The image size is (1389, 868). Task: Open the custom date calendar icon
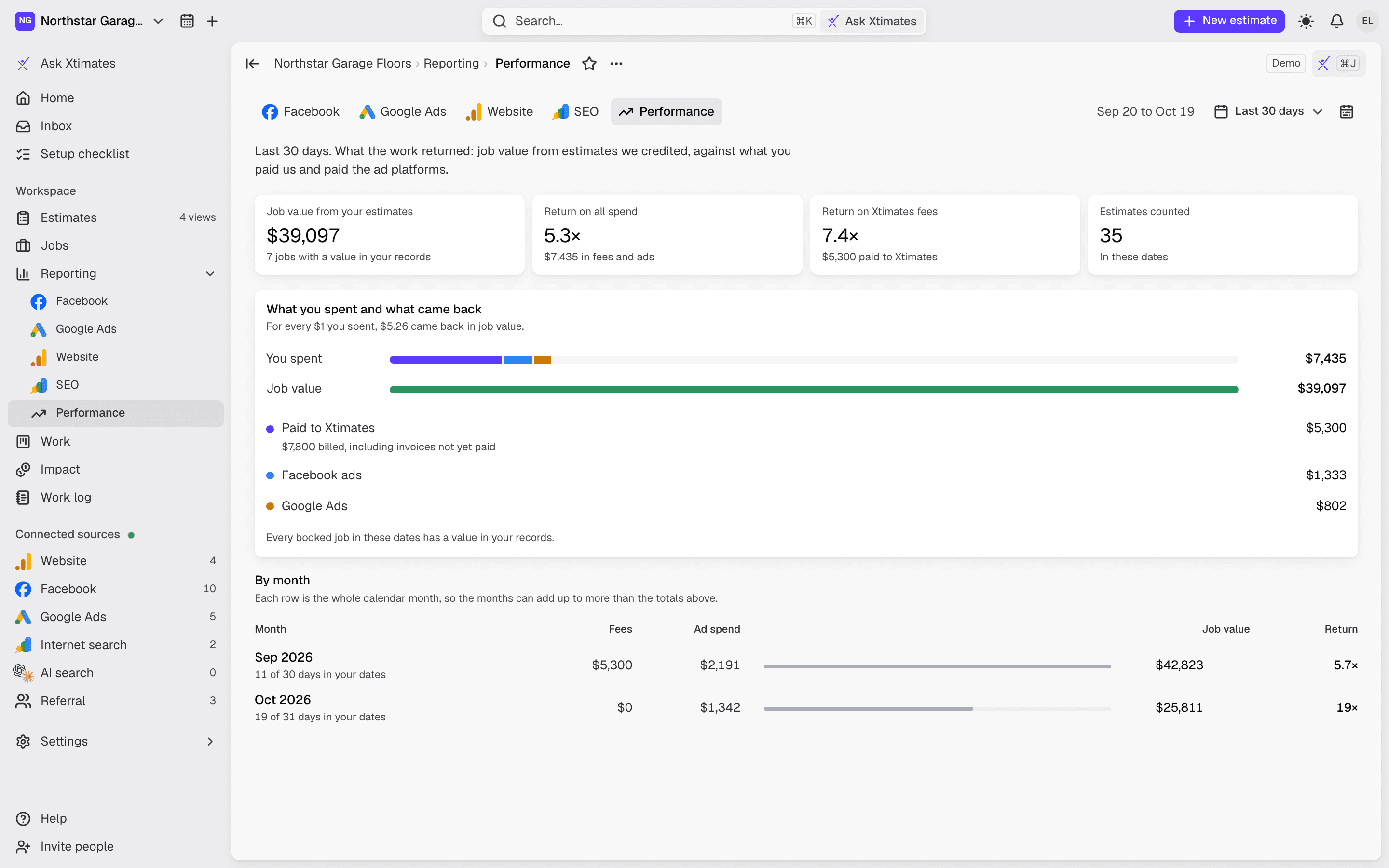click(1346, 111)
